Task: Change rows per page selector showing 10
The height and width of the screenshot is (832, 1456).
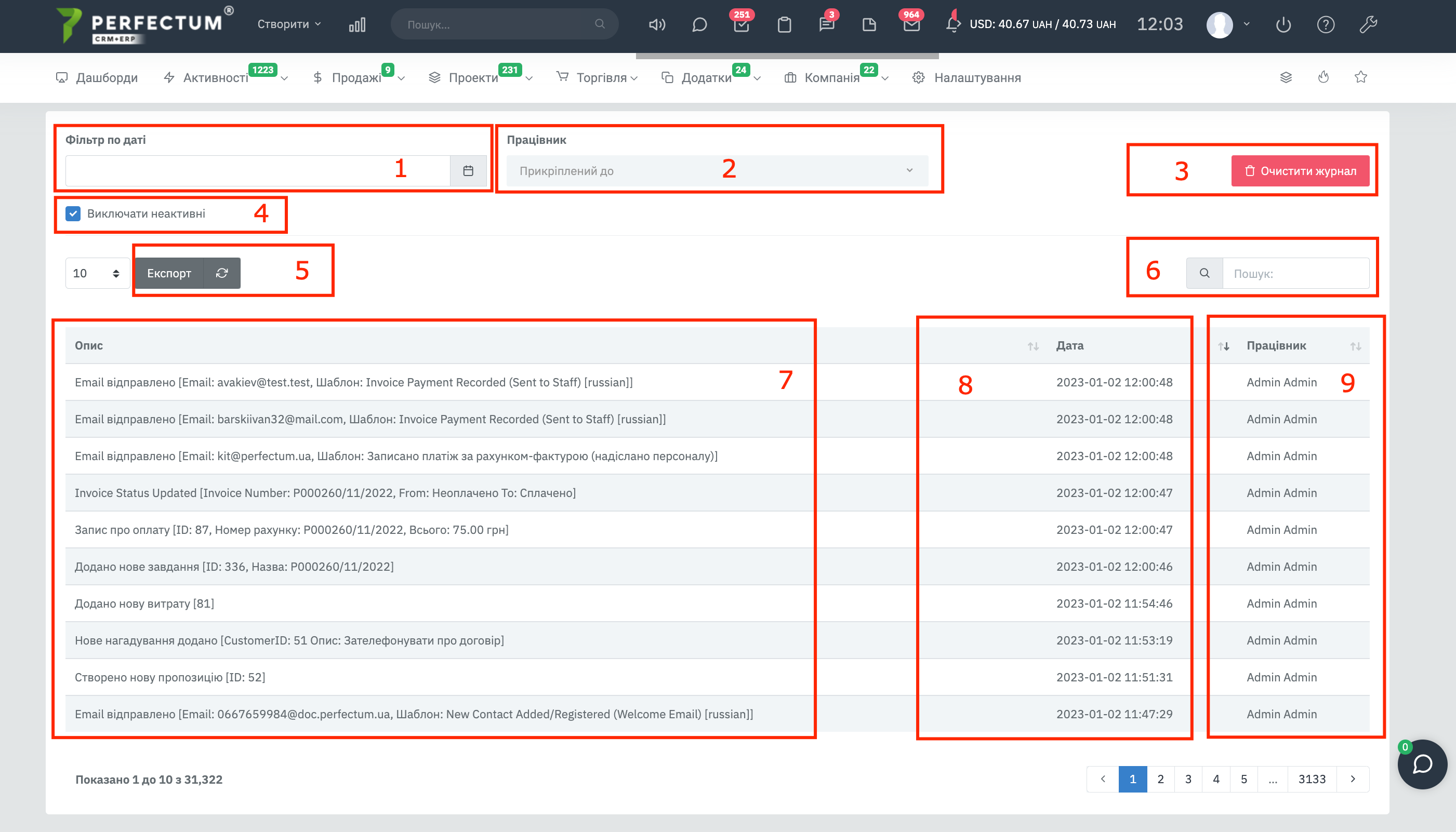Action: pyautogui.click(x=96, y=273)
